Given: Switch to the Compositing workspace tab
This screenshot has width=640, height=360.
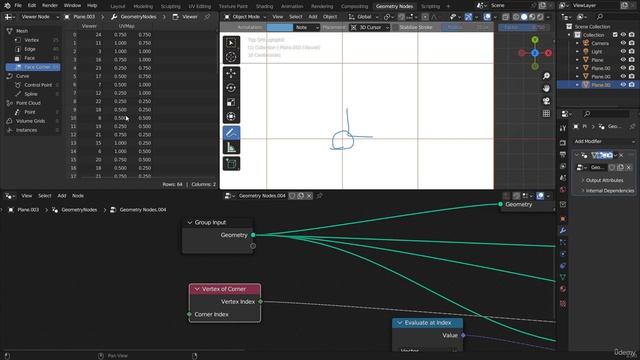Looking at the screenshot, I should tap(354, 6).
